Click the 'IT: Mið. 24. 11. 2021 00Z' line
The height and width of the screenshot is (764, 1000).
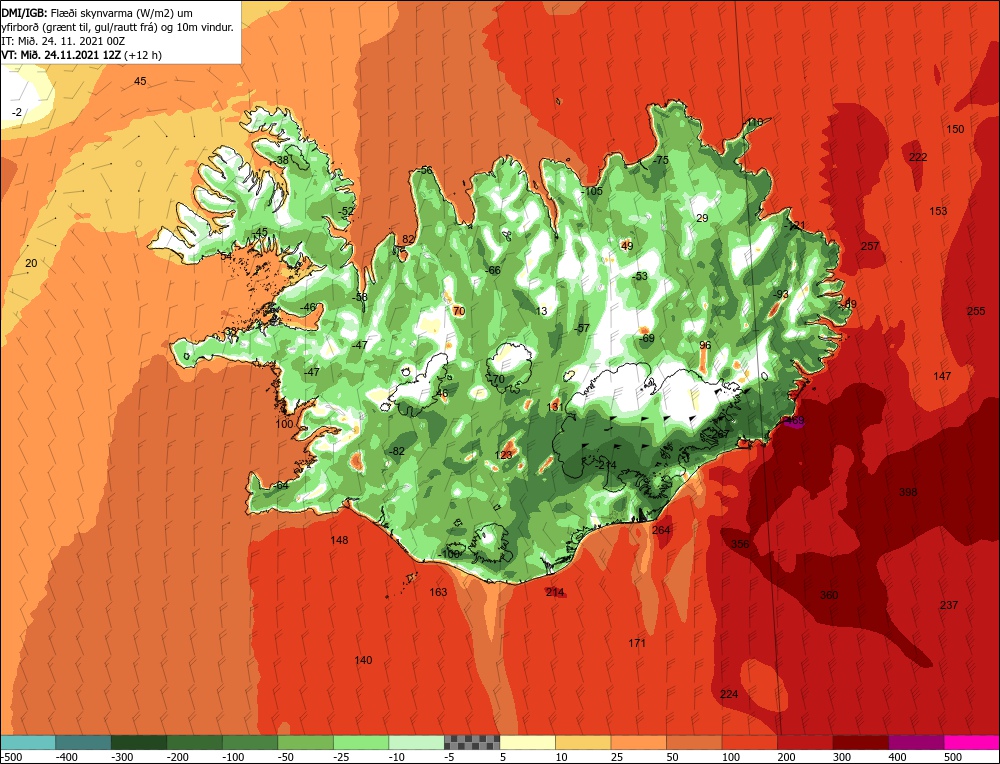coord(63,41)
